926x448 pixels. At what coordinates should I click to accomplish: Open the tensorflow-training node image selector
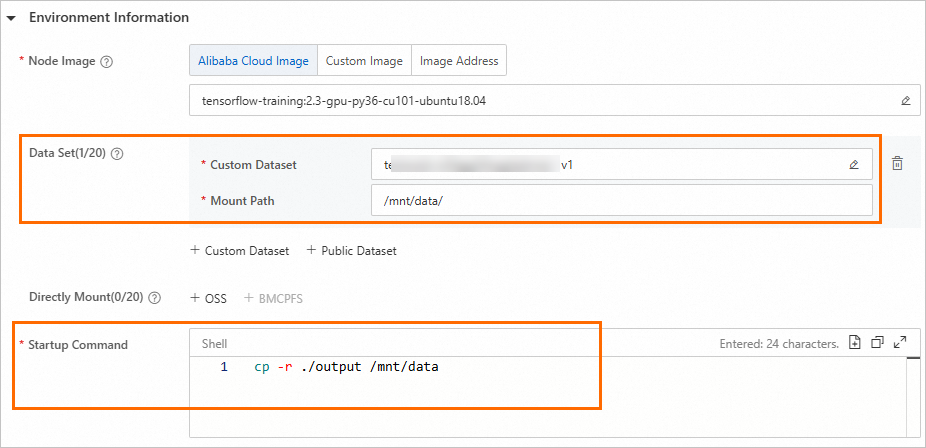coord(540,101)
